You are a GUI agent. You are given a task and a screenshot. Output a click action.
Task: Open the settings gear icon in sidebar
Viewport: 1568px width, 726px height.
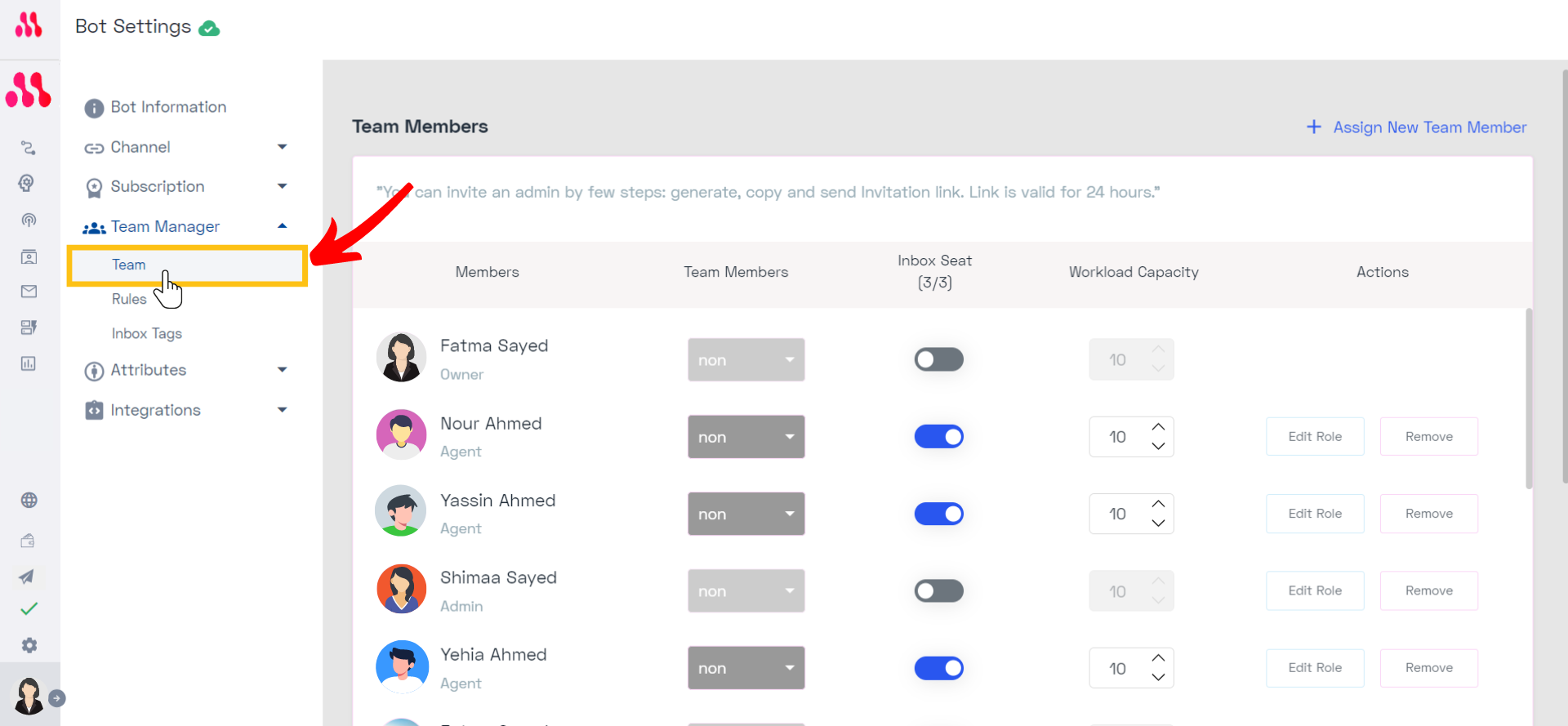[x=29, y=645]
